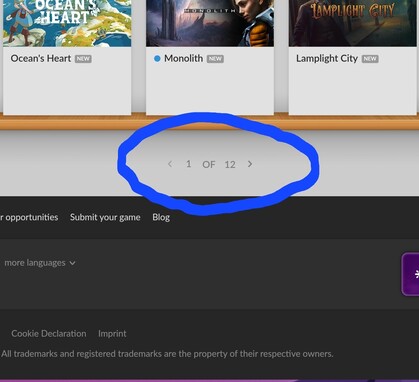This screenshot has height=382, width=419.
Task: Go to next page arrow
Action: pos(250,164)
